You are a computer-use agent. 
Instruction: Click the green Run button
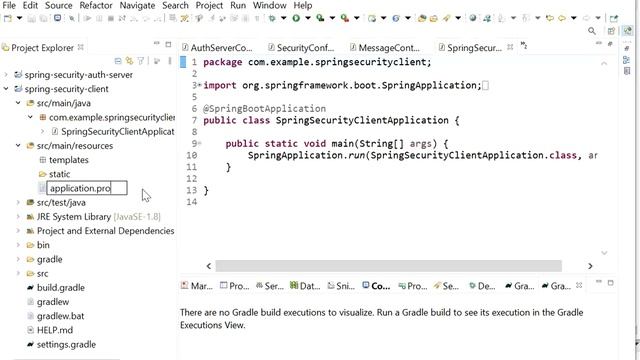click(296, 18)
